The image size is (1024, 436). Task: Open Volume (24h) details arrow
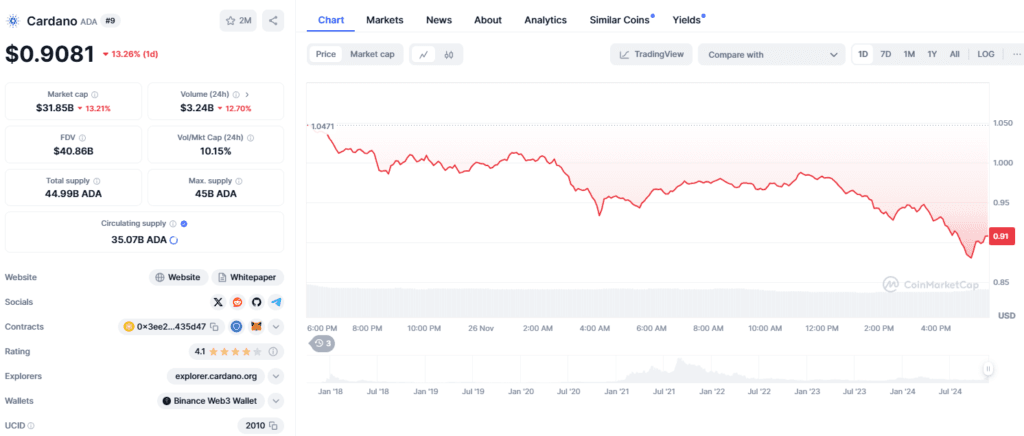coord(247,95)
